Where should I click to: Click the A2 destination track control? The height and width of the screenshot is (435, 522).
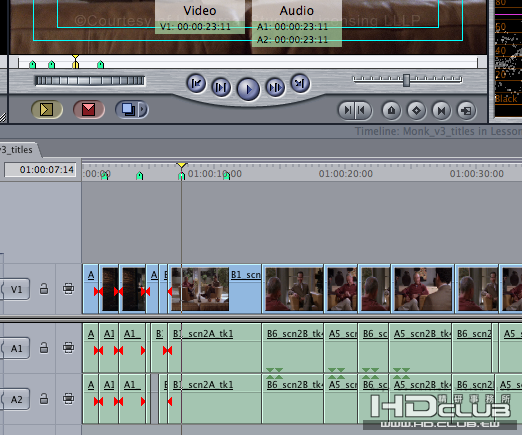point(16,399)
